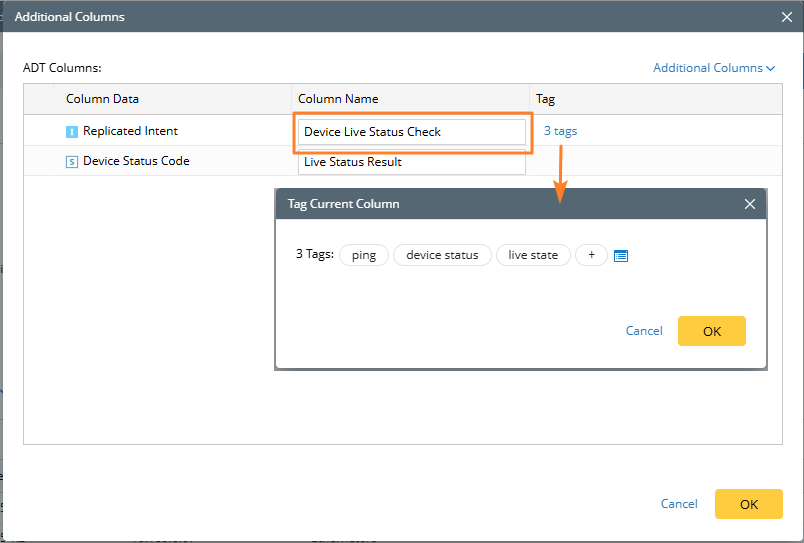Click the Device Live Status Check name field
The width and height of the screenshot is (804, 543).
(x=411, y=132)
